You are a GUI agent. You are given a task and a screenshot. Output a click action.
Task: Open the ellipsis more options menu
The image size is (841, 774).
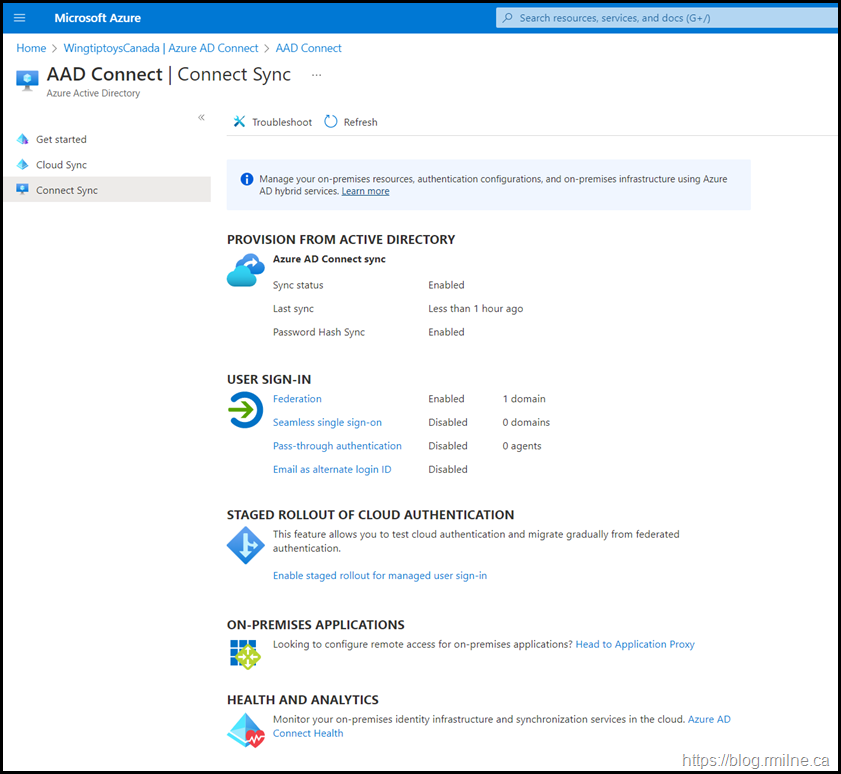pos(316,75)
